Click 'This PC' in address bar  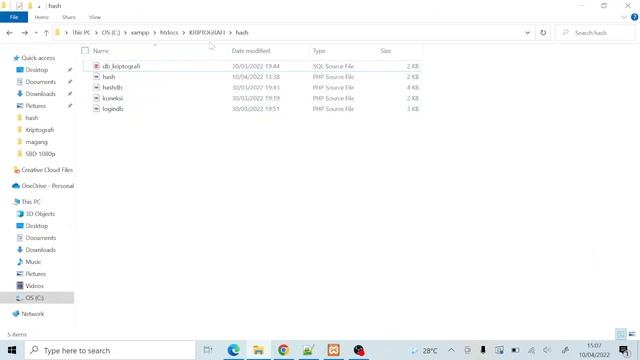(81, 33)
